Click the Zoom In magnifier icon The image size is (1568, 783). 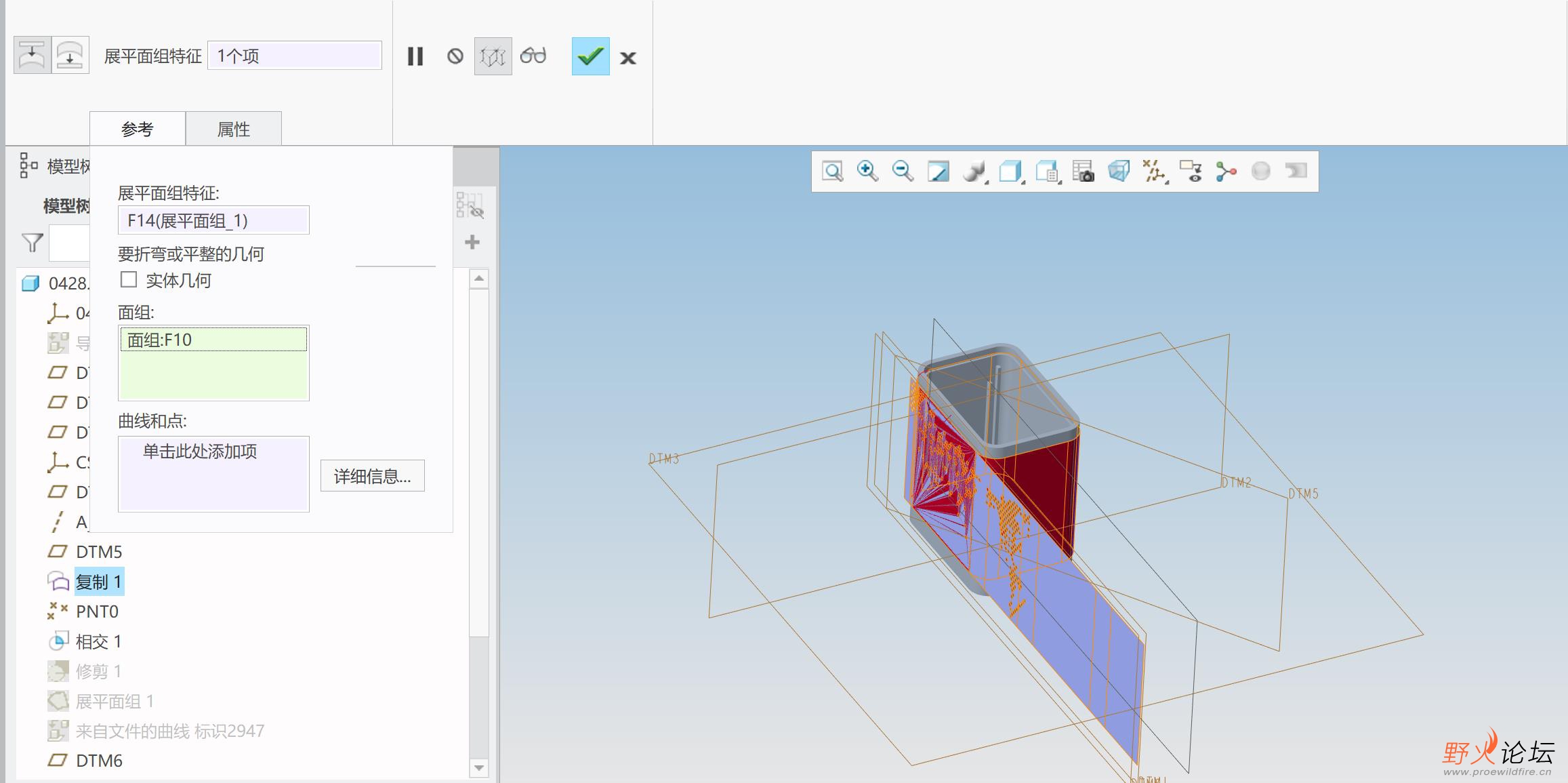[867, 172]
